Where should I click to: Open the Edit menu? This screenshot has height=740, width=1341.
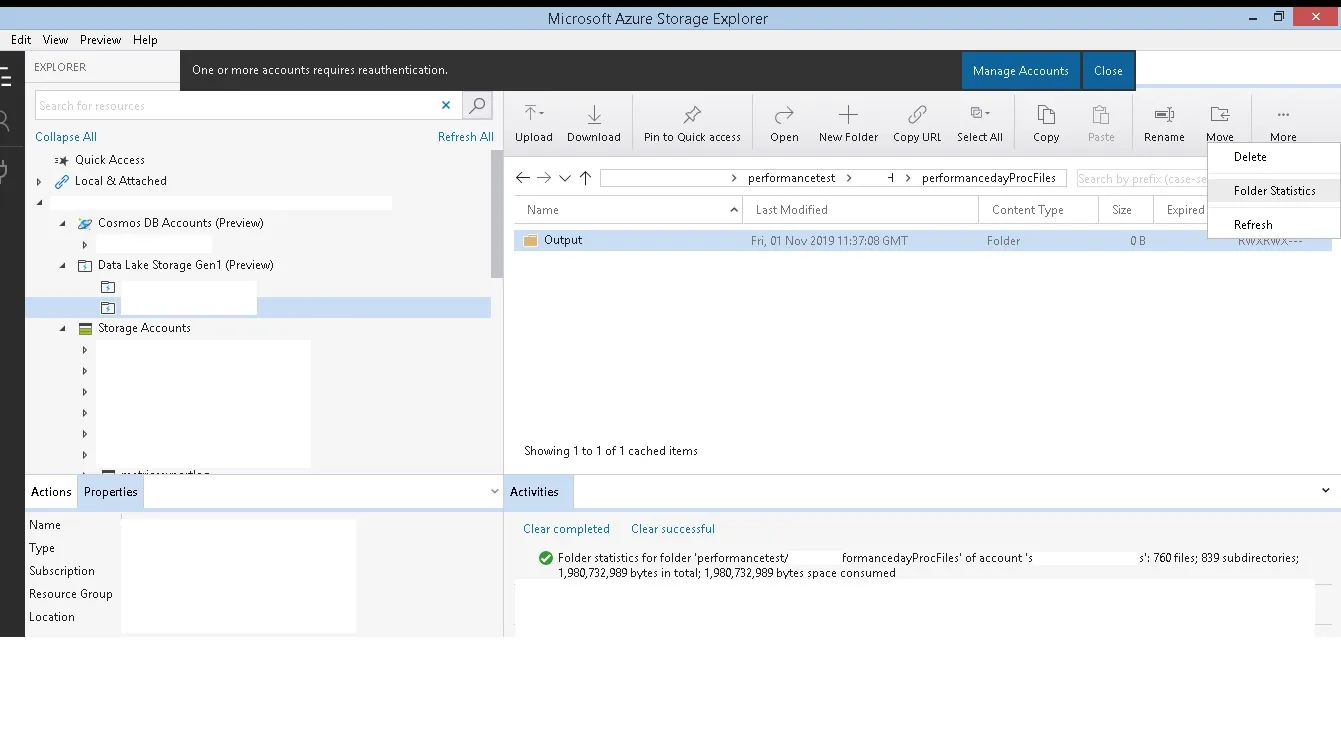[21, 40]
